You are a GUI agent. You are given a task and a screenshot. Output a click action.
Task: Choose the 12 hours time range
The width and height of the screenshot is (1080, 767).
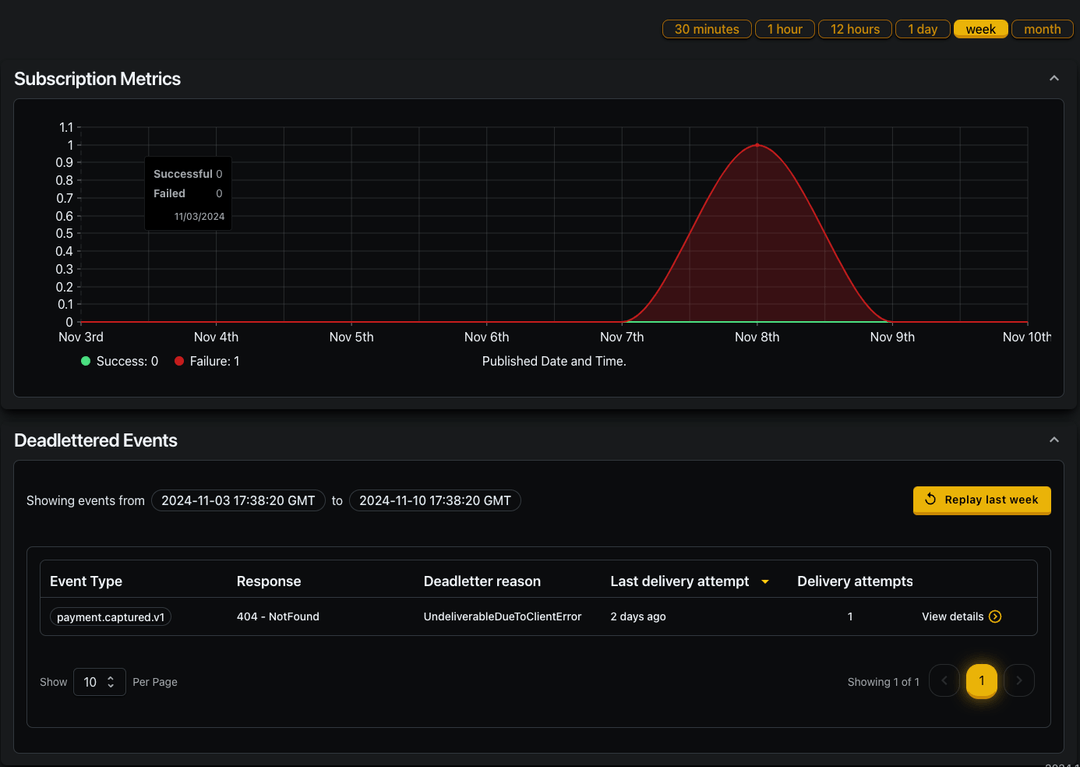(x=855, y=29)
